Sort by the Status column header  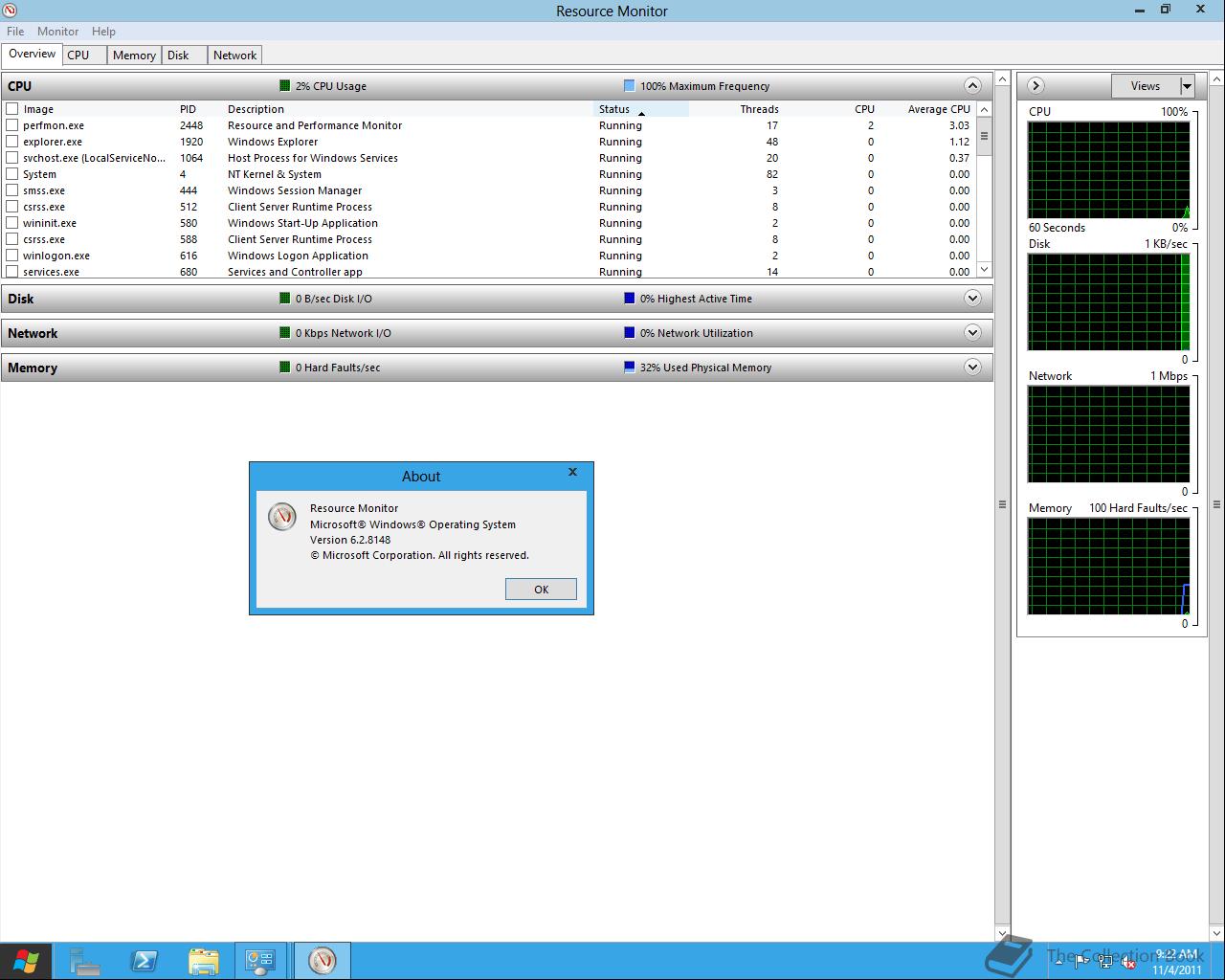click(x=641, y=109)
